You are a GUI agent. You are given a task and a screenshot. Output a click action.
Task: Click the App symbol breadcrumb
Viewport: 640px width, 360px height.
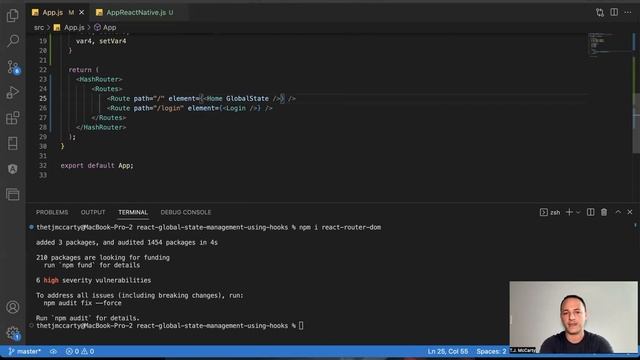(109, 27)
